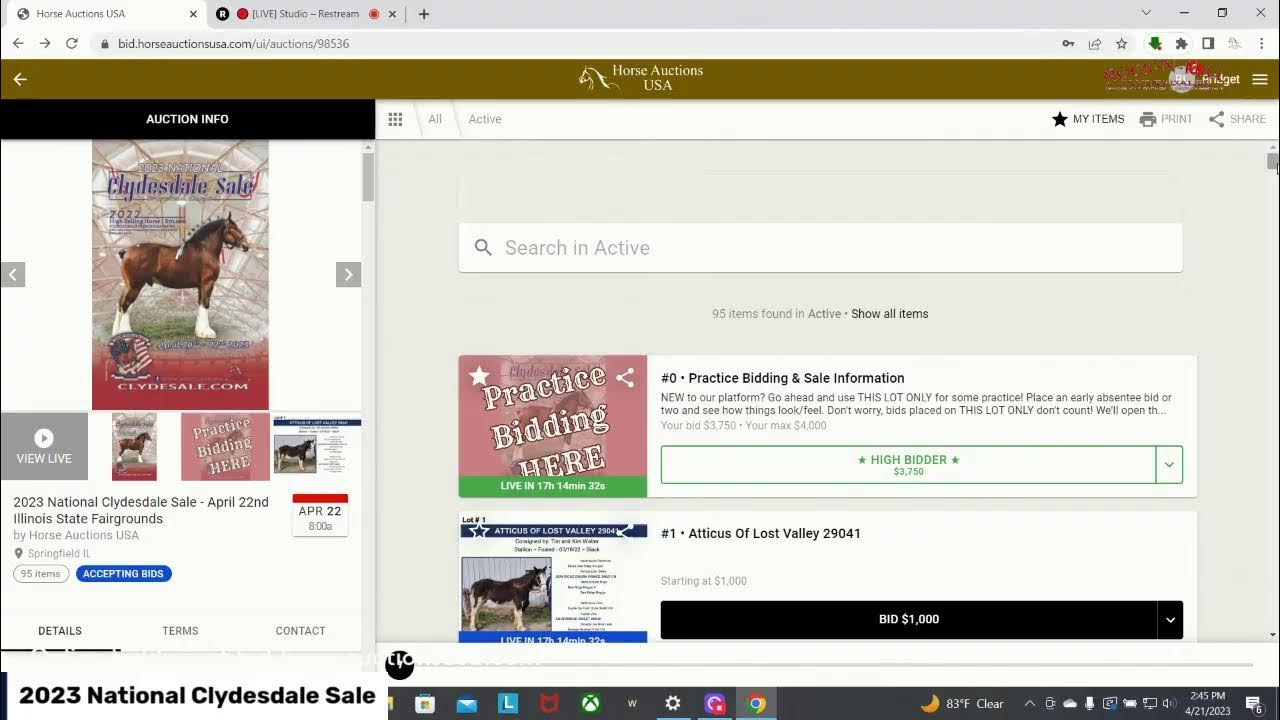Click the search magnifier icon

coord(483,247)
